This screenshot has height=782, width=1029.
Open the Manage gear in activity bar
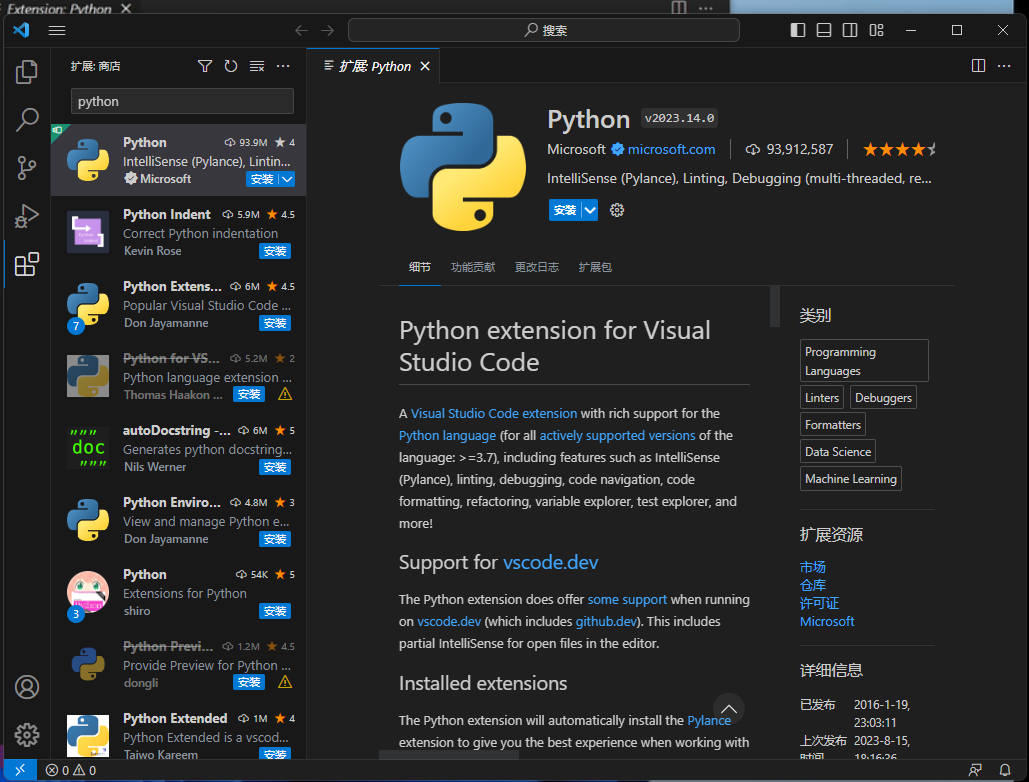(26, 735)
